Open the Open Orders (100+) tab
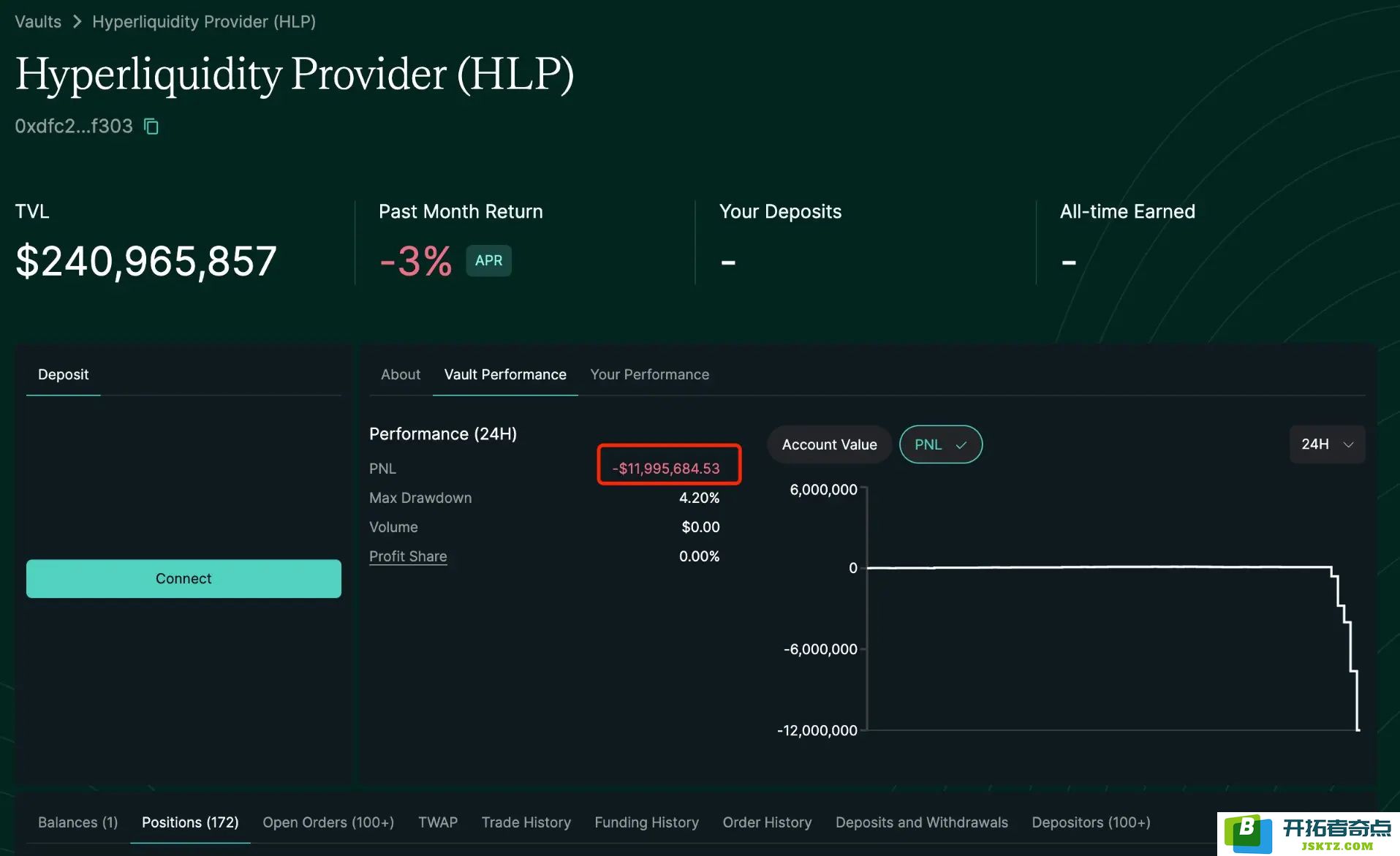This screenshot has height=856, width=1400. pos(328,822)
